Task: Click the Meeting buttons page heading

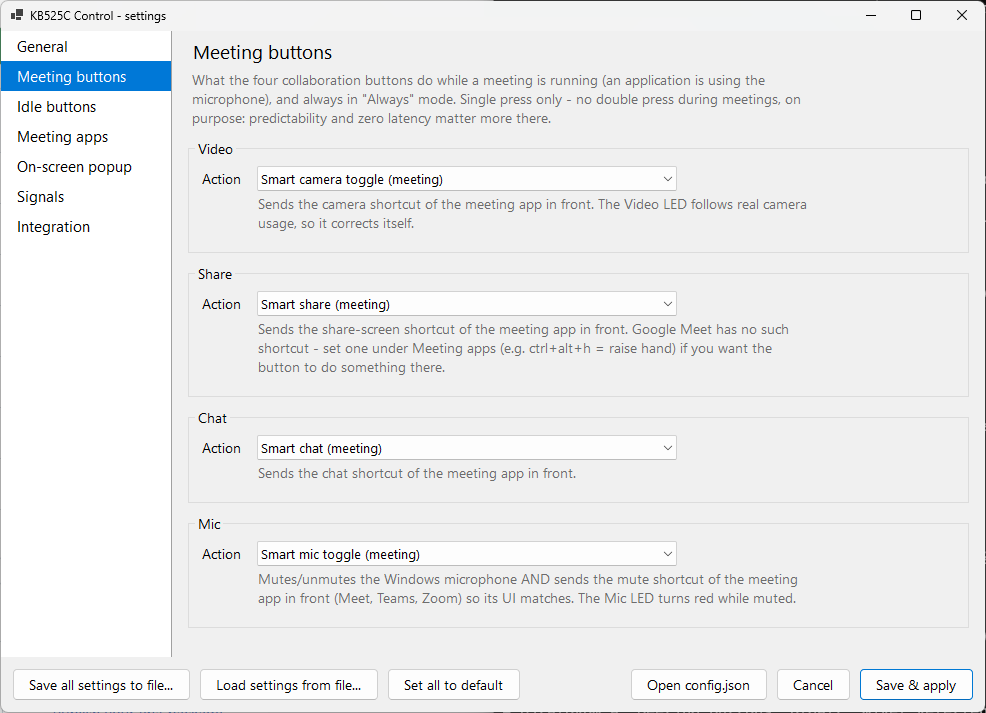Action: tap(262, 52)
